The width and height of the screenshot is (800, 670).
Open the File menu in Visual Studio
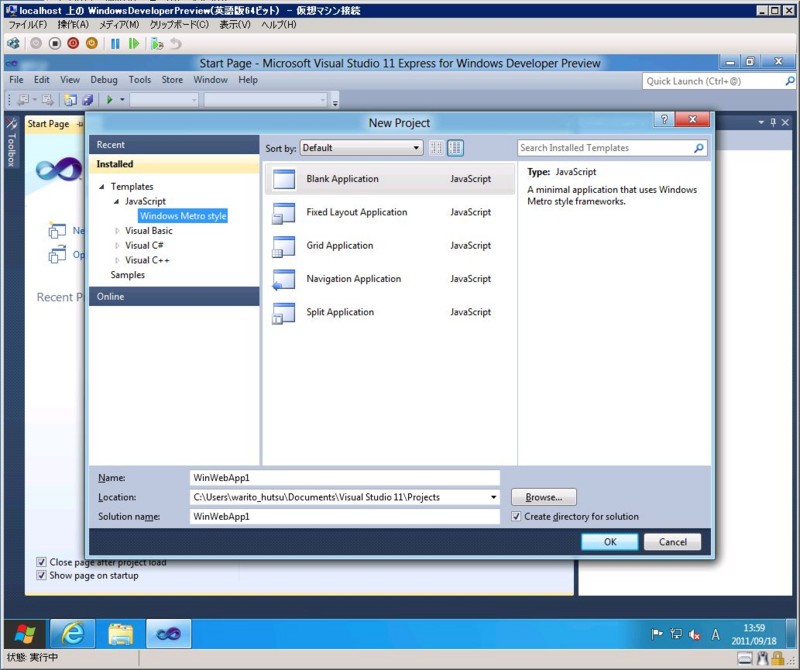tap(16, 80)
